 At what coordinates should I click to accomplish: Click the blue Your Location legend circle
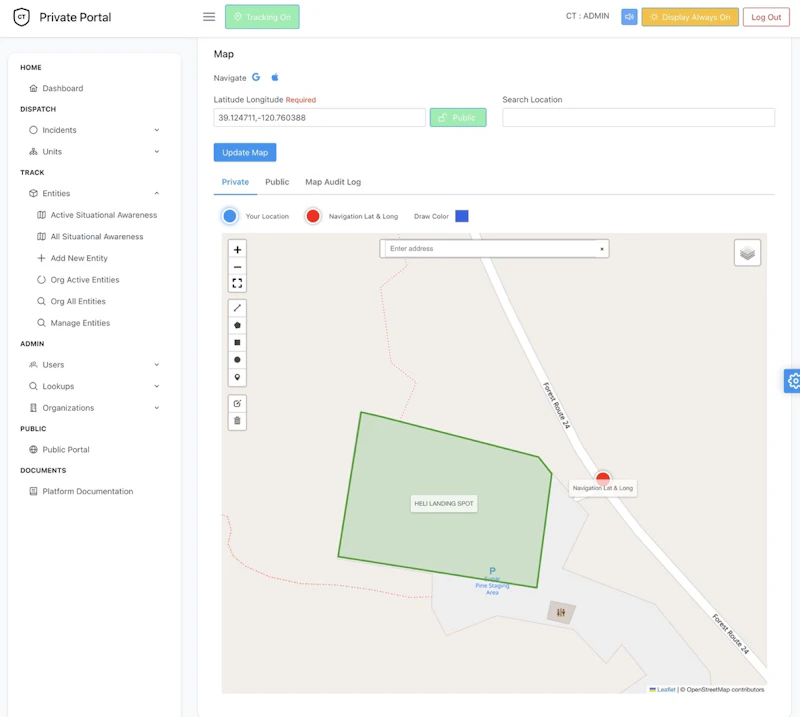(x=230, y=216)
